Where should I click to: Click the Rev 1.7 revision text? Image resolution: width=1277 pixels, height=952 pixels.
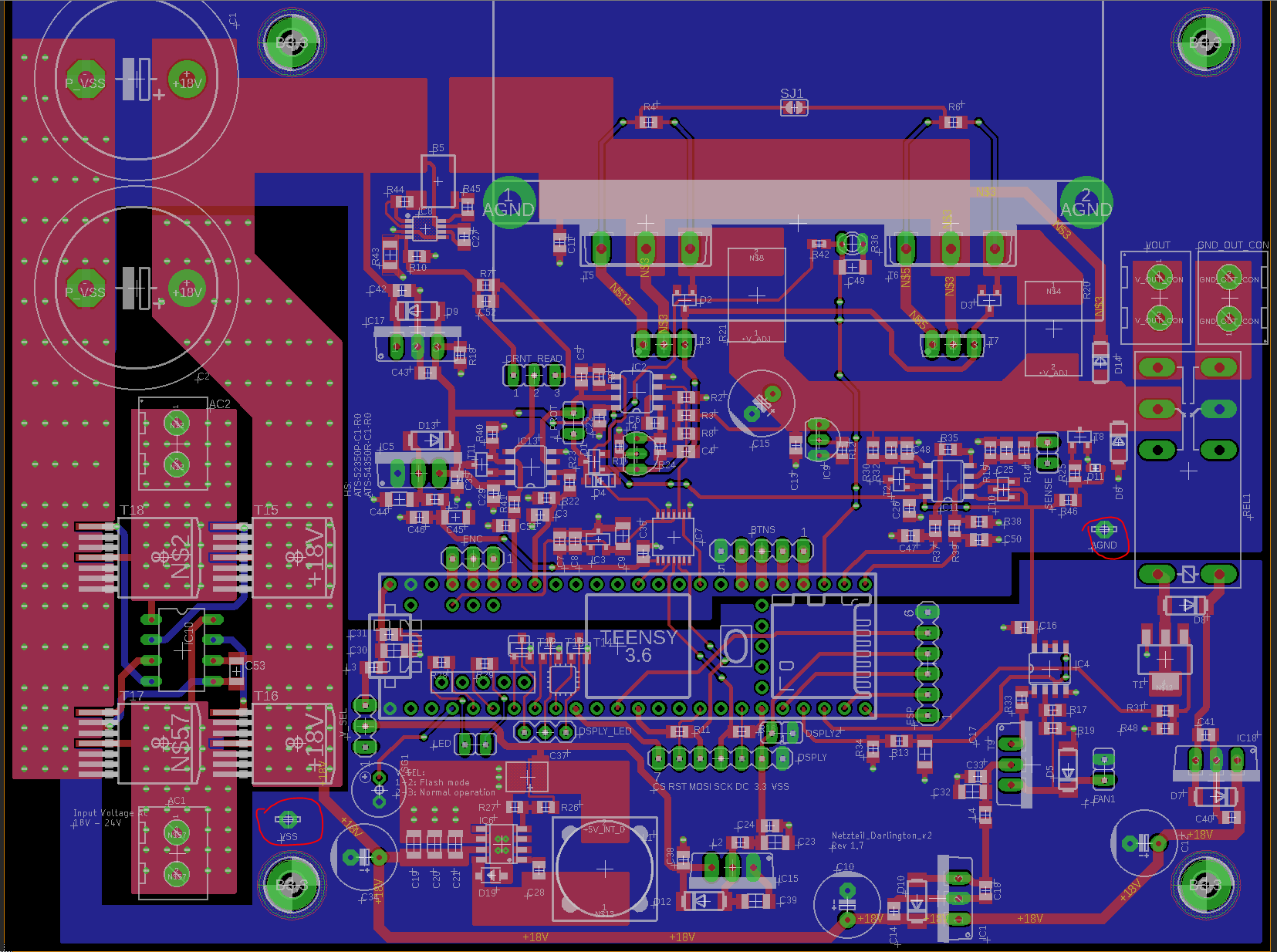(847, 846)
